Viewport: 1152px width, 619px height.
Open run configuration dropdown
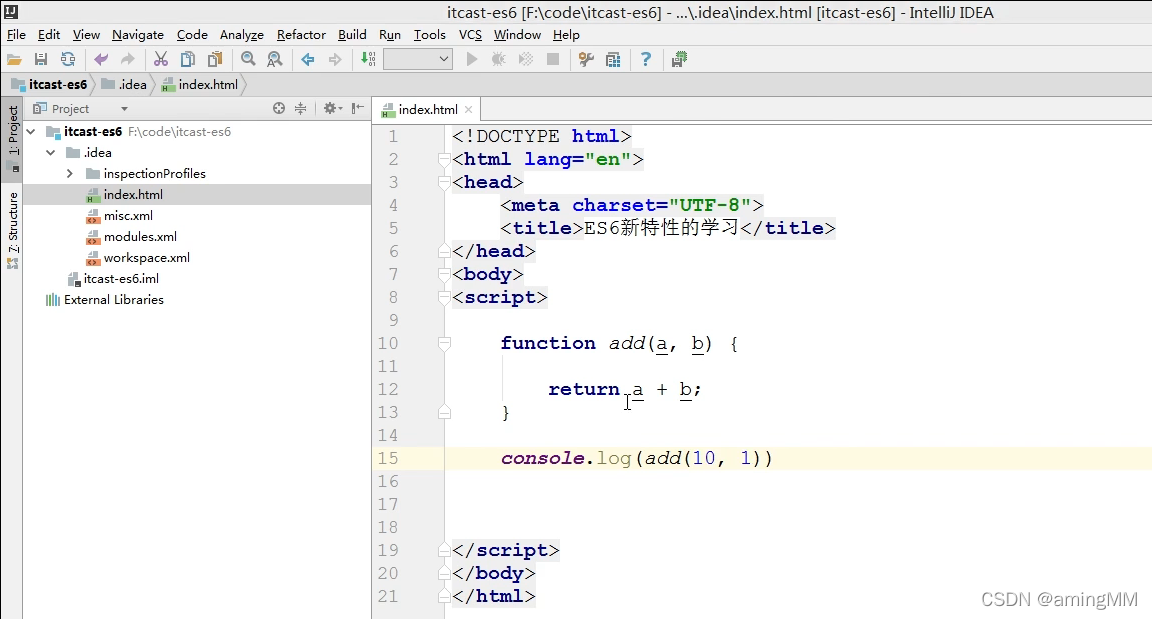[x=417, y=59]
